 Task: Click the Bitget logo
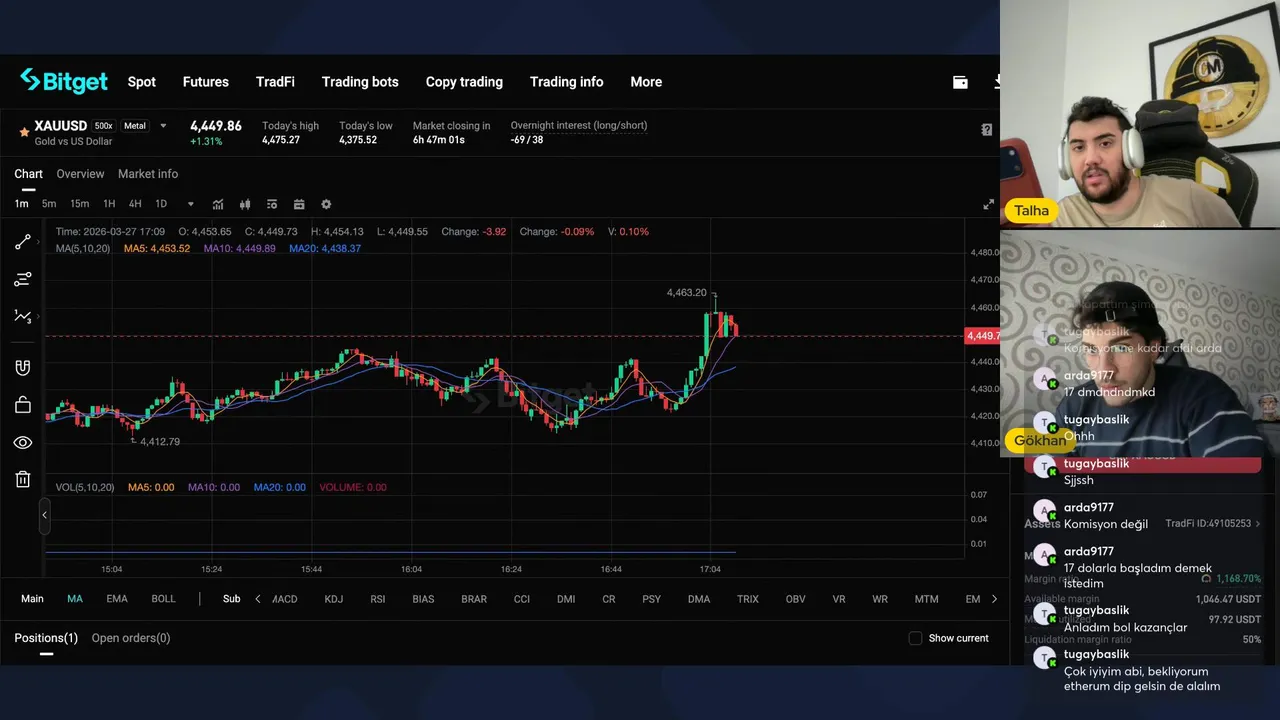pyautogui.click(x=64, y=82)
